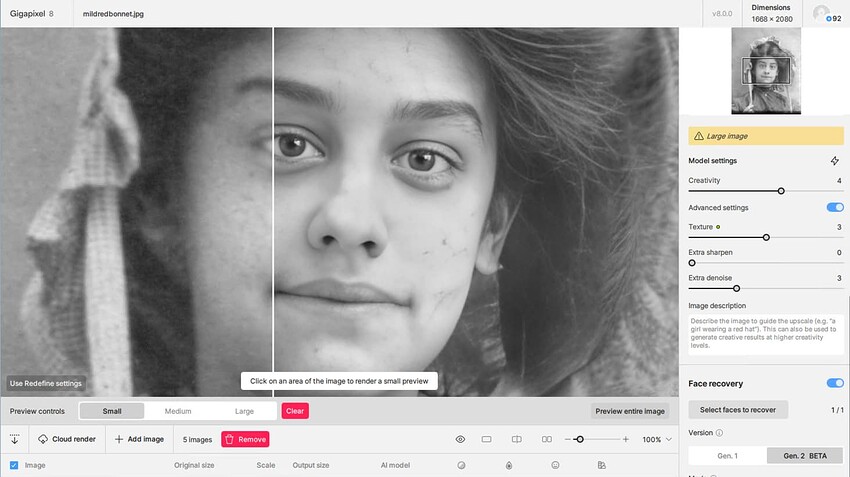The image size is (850, 477).
Task: Click the Gigapixel 8 app title
Action: (31, 14)
